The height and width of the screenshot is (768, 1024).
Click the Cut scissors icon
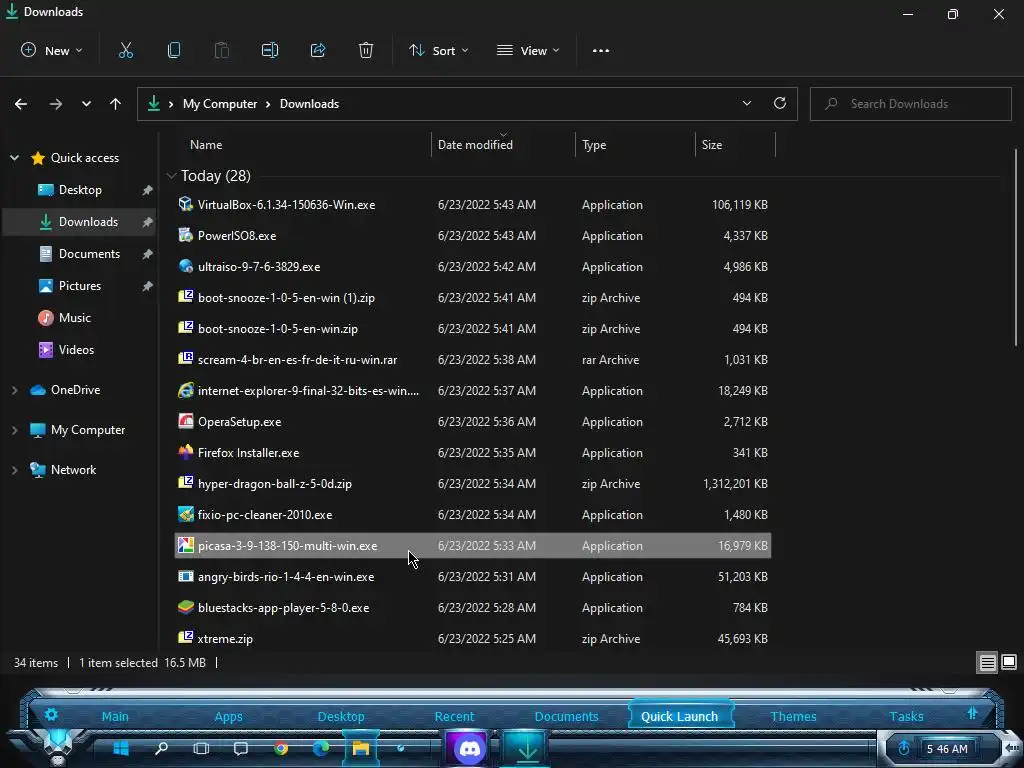125,50
